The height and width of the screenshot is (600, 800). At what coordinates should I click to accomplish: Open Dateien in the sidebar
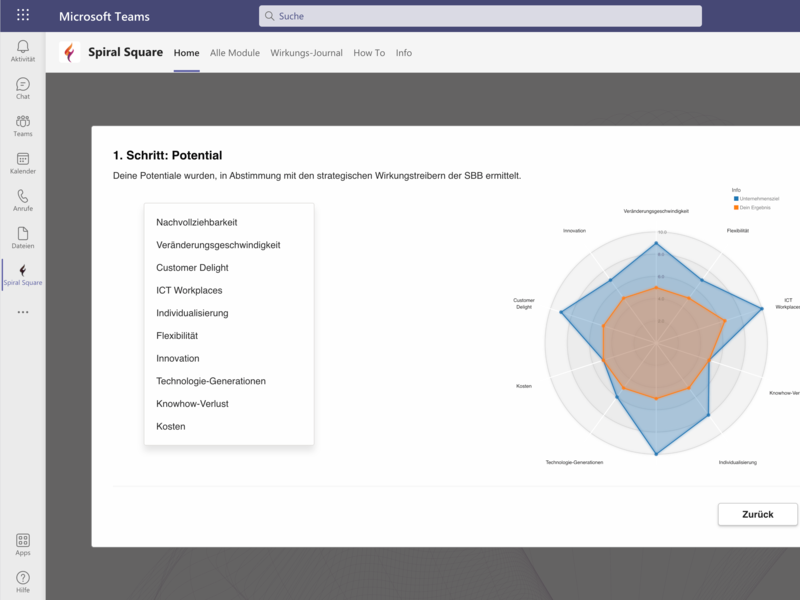pos(22,234)
